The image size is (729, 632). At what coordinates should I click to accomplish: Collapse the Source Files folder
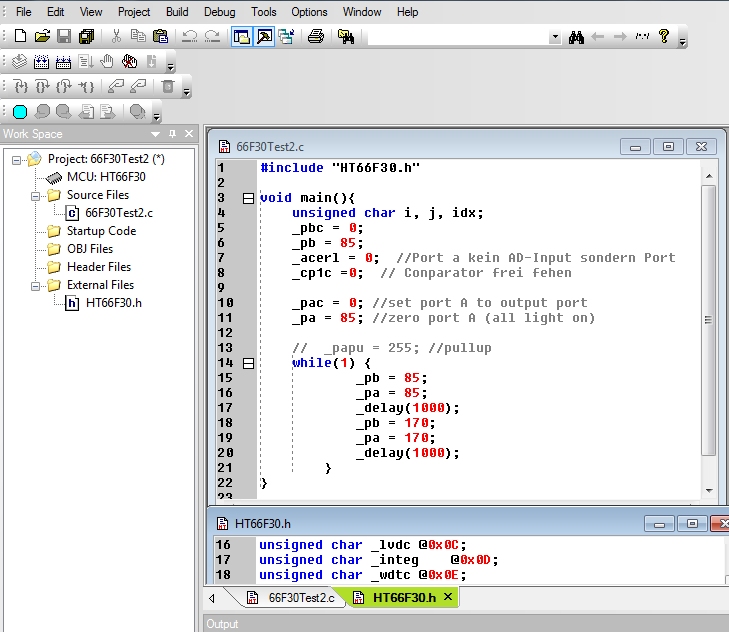tap(36, 195)
